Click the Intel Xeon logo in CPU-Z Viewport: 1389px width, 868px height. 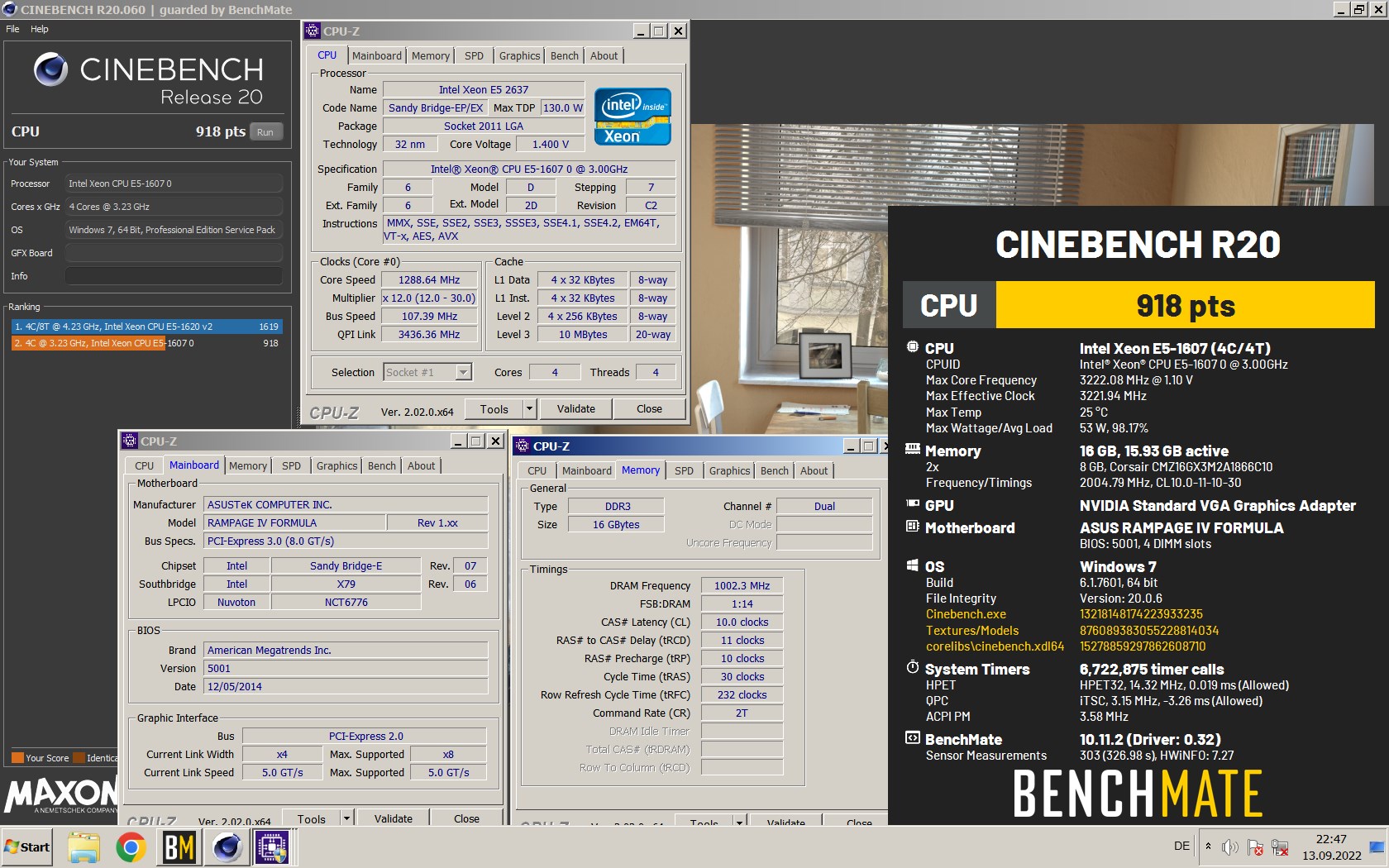coord(632,117)
